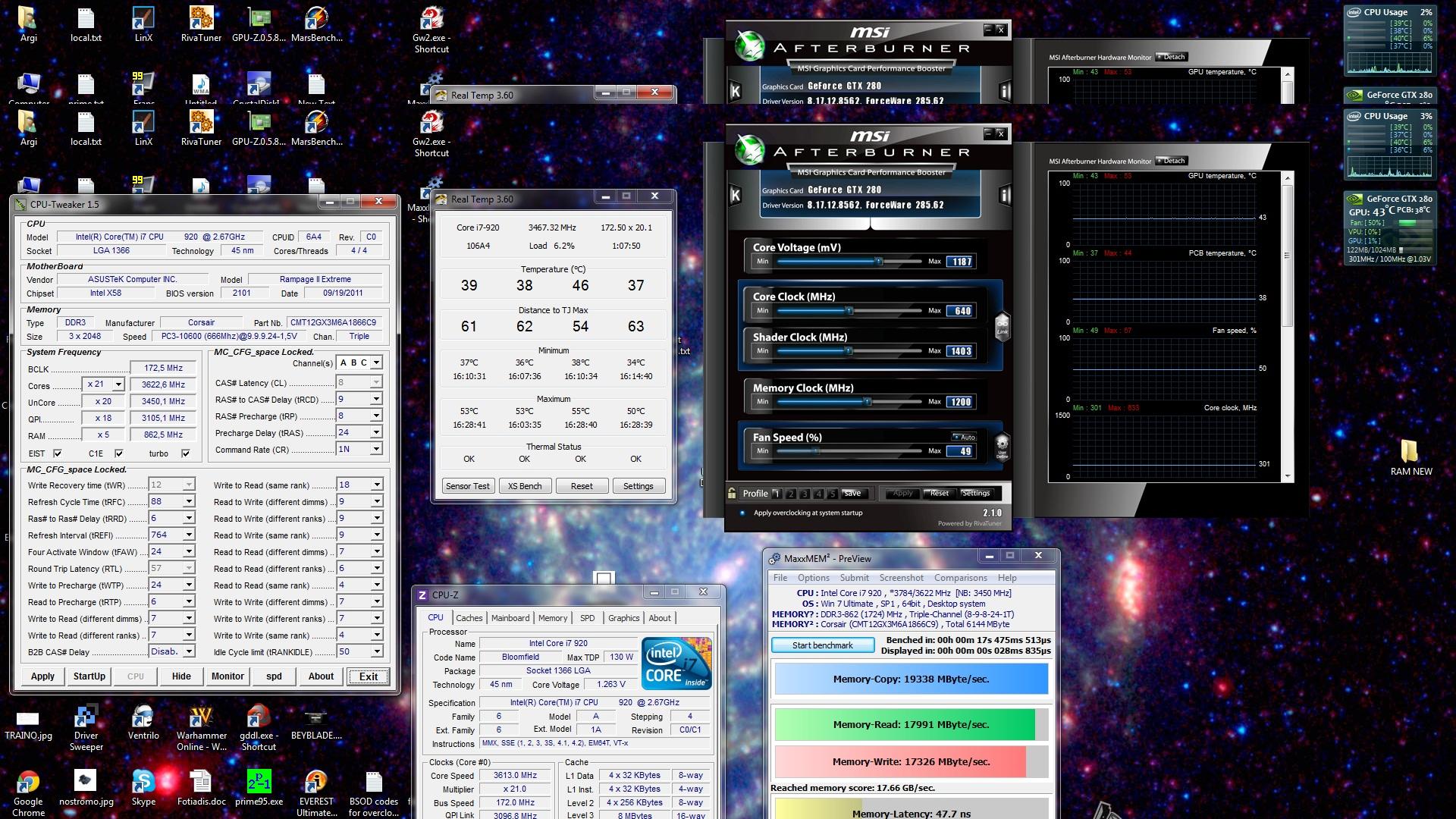Click Core Voltage slider in Afterburner
Viewport: 1456px width, 819px height.
[x=849, y=262]
